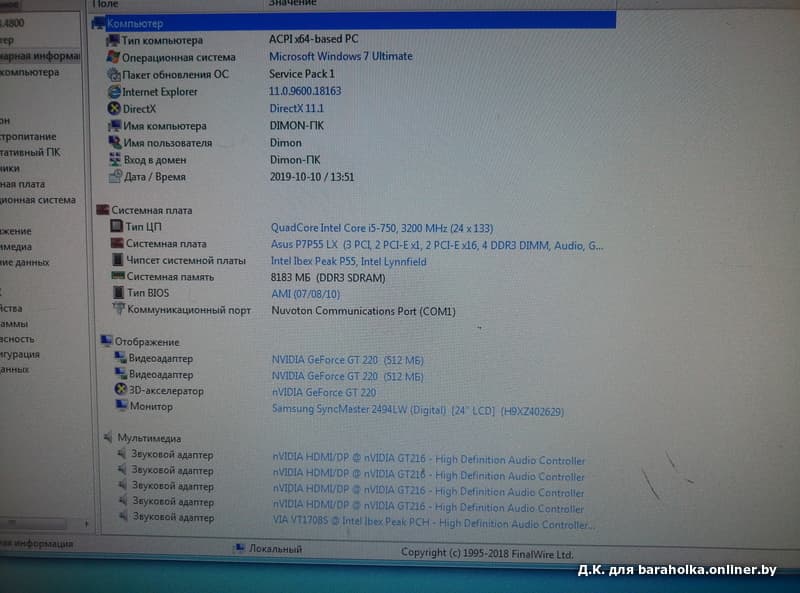This screenshot has width=800, height=593.
Task: Select the Мультимедиа group header
Action: coord(149,438)
